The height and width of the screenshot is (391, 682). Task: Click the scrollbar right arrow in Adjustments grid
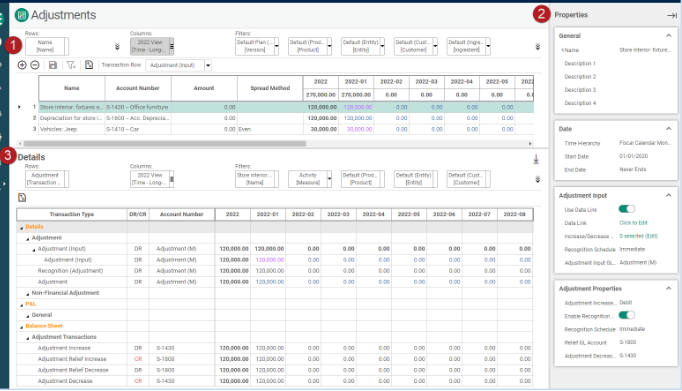(530, 144)
